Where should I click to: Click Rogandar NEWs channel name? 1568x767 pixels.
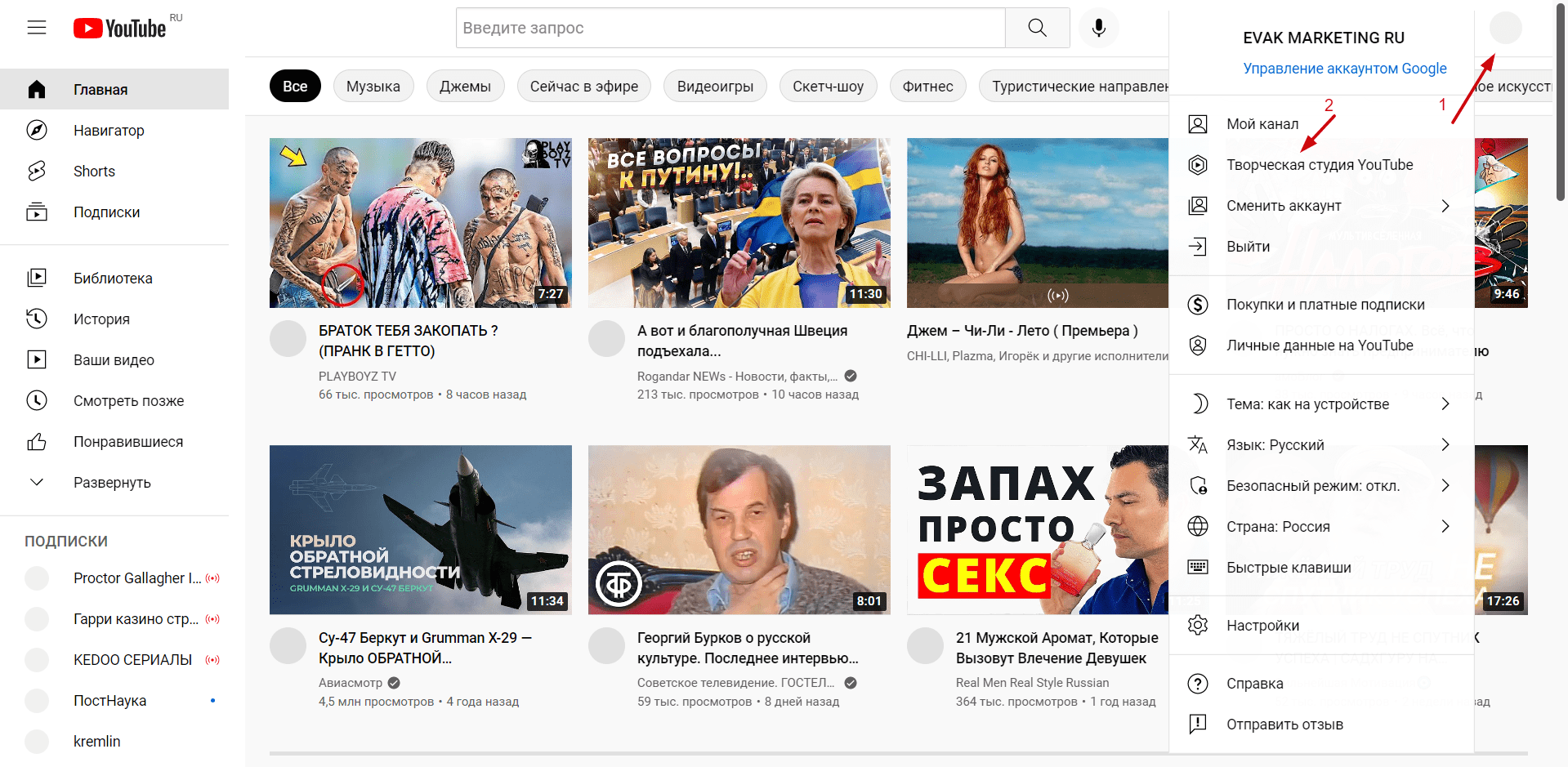pos(737,377)
